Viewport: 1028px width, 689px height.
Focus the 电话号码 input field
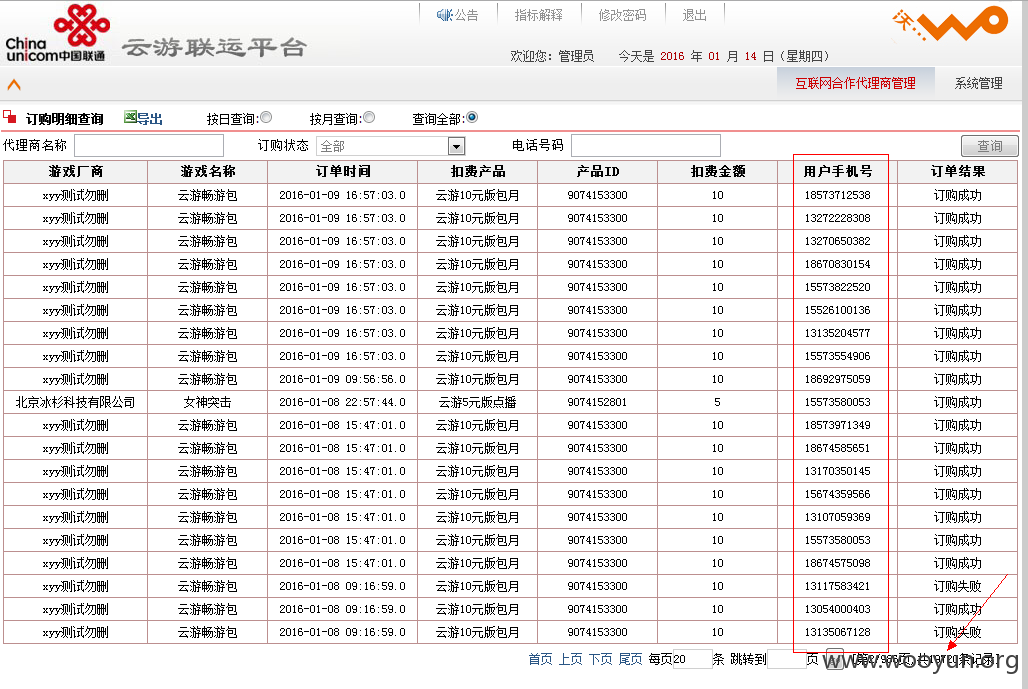point(646,146)
